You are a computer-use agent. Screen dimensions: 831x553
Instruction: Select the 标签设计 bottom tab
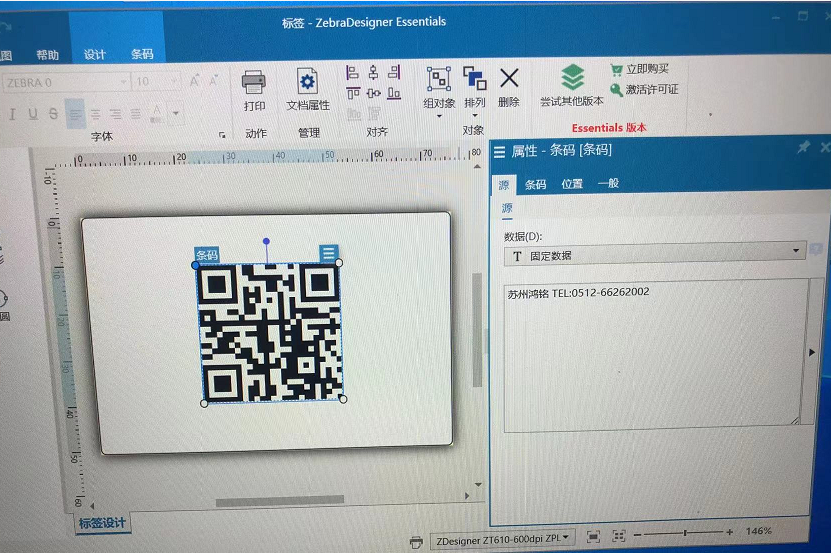102,523
